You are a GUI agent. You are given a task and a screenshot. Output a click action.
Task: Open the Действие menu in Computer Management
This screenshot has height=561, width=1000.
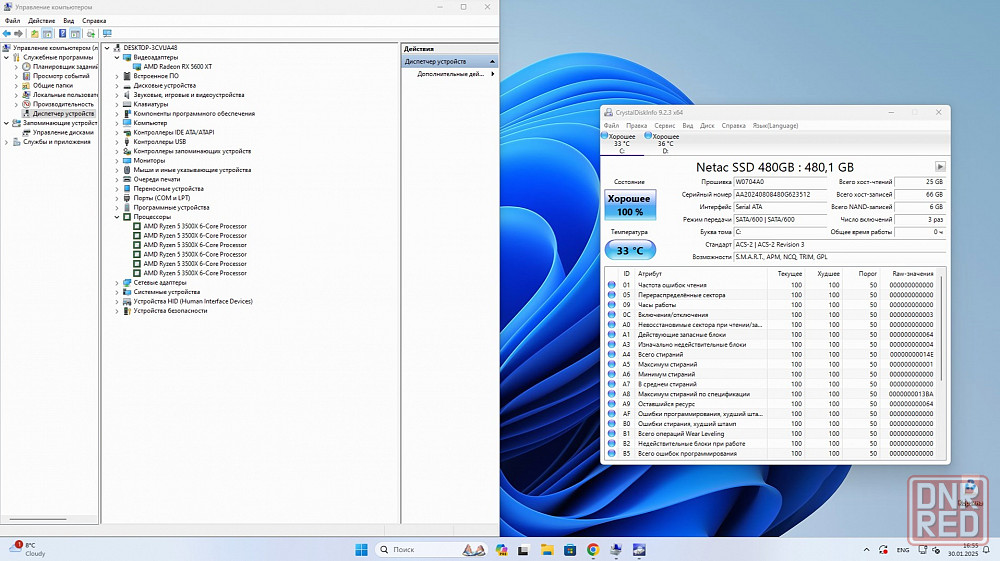point(41,20)
